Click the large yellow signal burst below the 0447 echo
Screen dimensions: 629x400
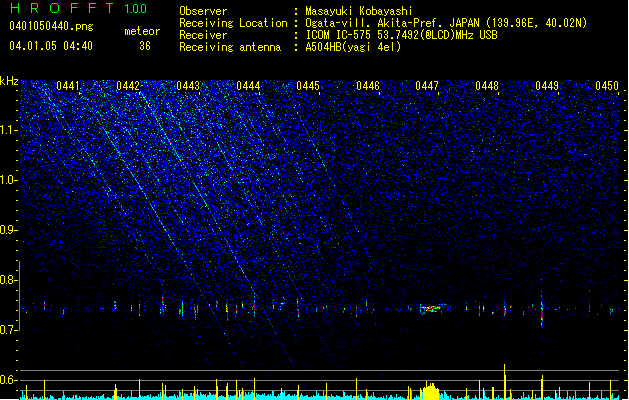(x=430, y=392)
